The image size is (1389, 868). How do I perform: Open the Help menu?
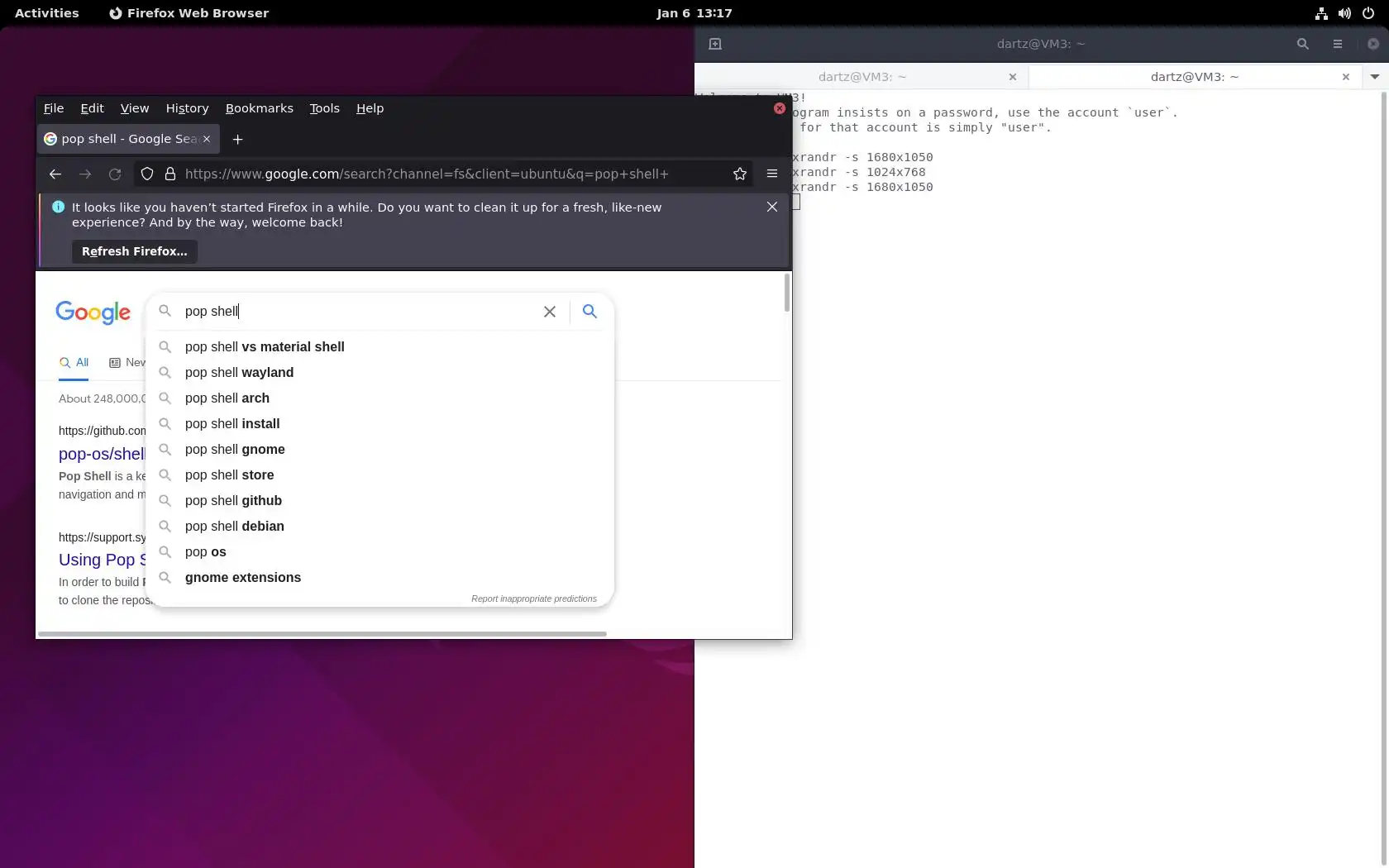370,108
